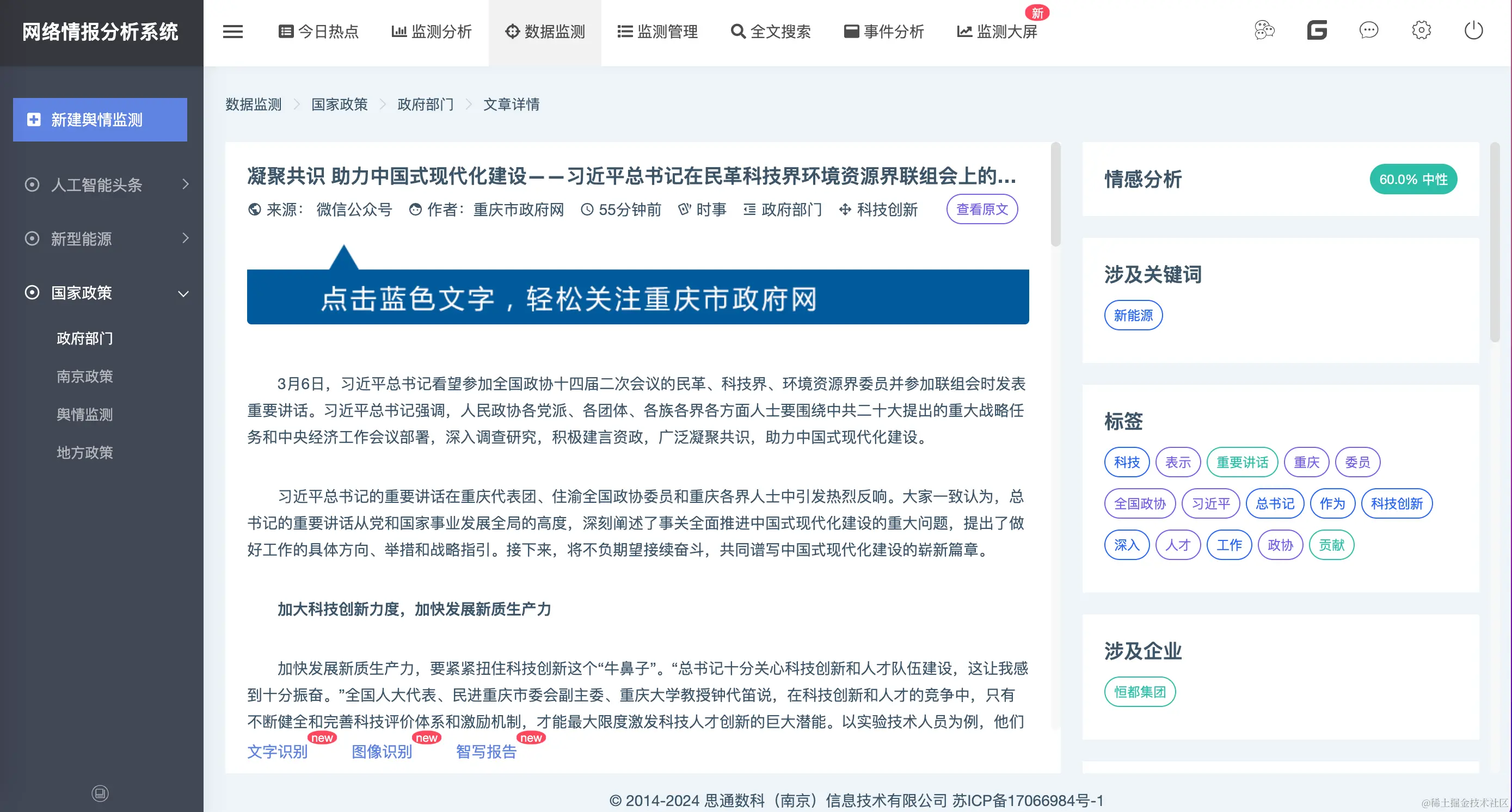Open the chat message bubble icon

1368,30
